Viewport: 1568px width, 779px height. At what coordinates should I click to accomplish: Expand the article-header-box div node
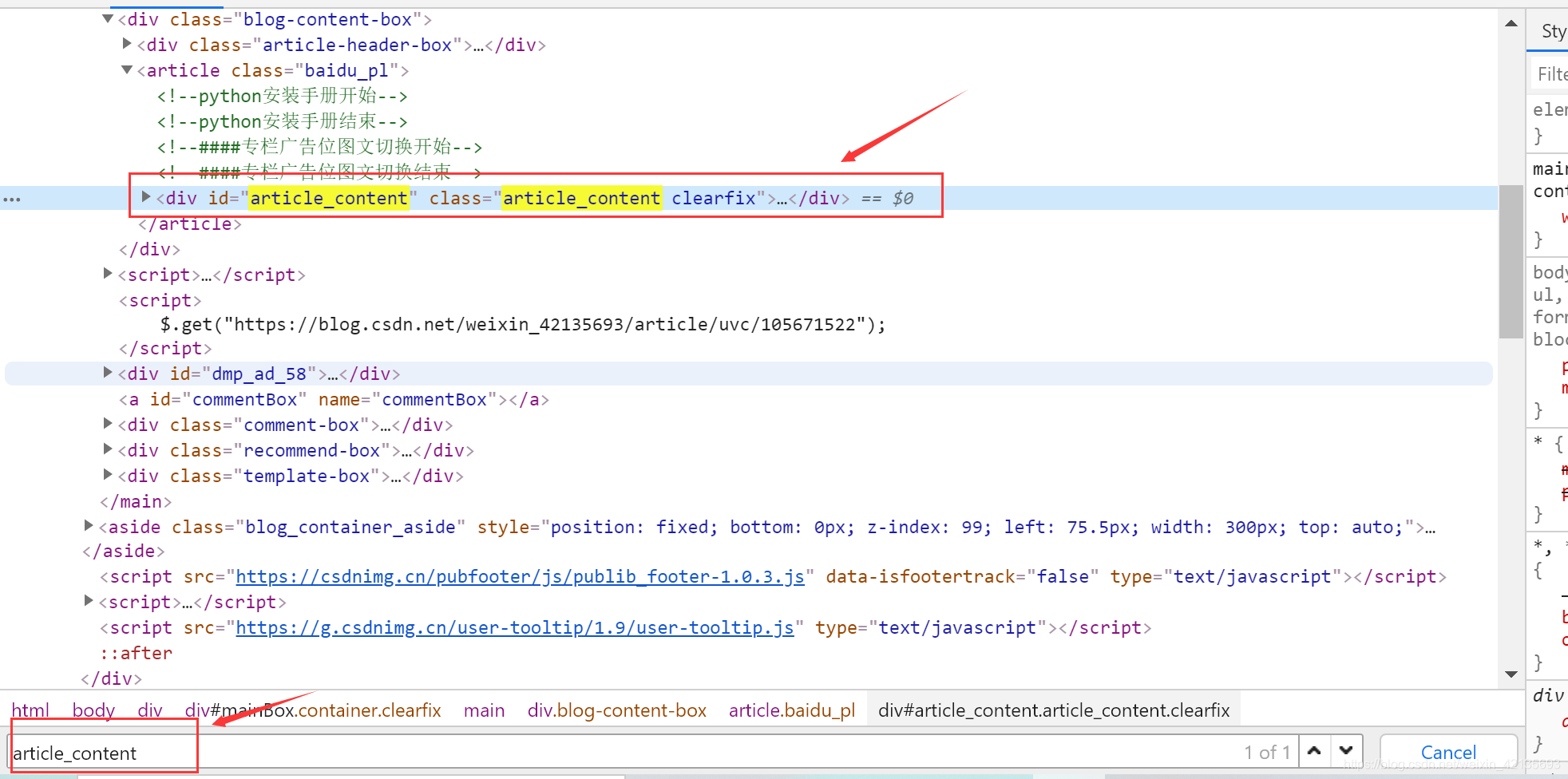(x=127, y=44)
